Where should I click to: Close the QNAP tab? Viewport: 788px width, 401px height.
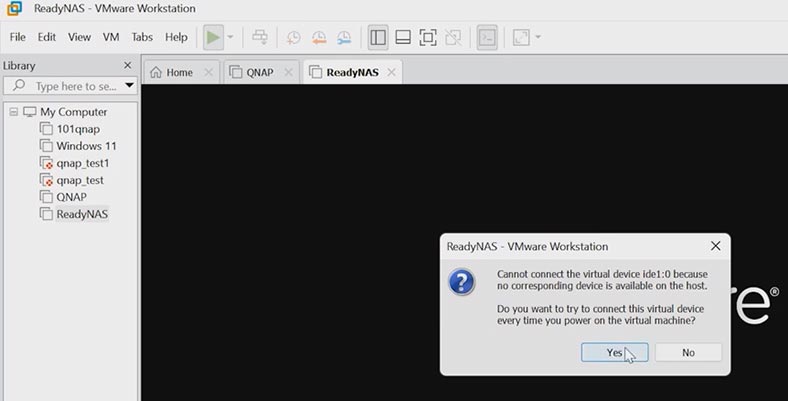(288, 72)
